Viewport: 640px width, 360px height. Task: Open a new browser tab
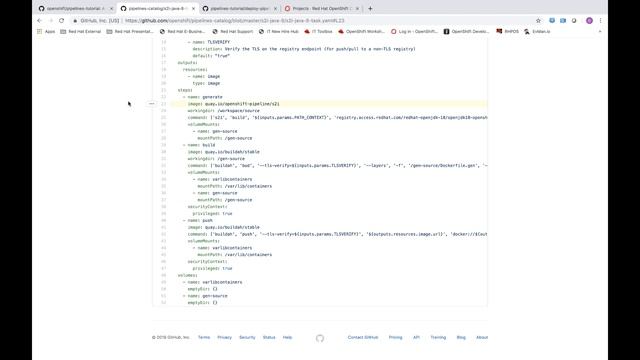(370, 8)
